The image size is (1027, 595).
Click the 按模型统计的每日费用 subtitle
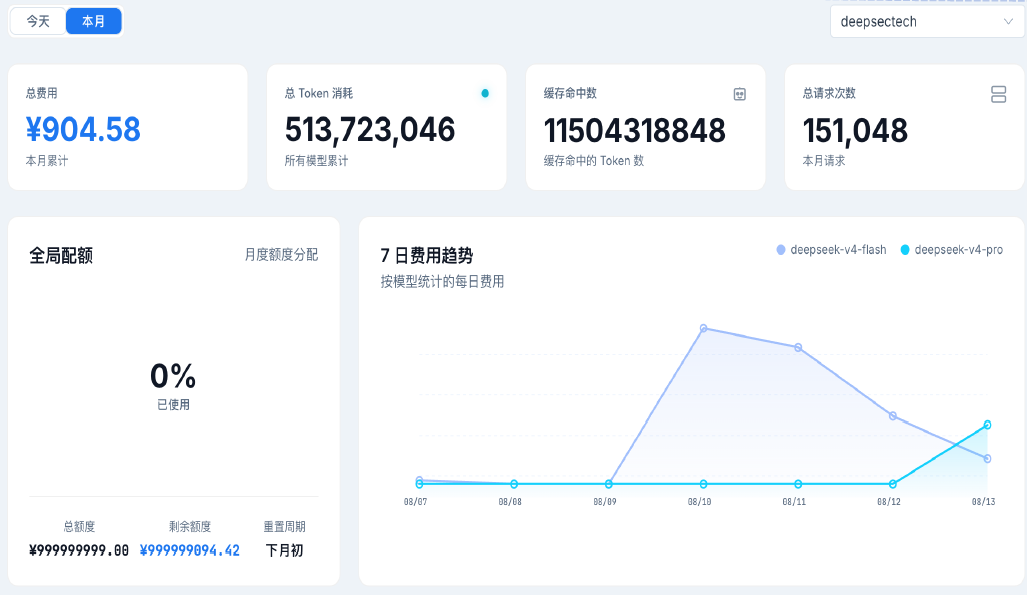[442, 282]
